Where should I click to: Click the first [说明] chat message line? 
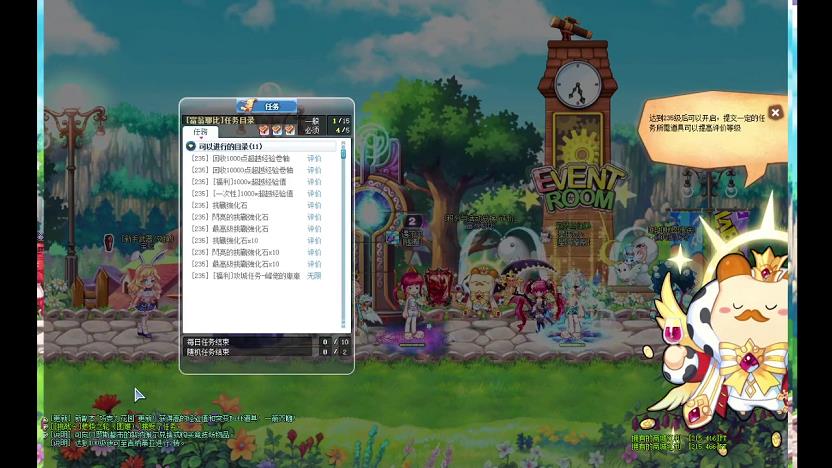141,435
